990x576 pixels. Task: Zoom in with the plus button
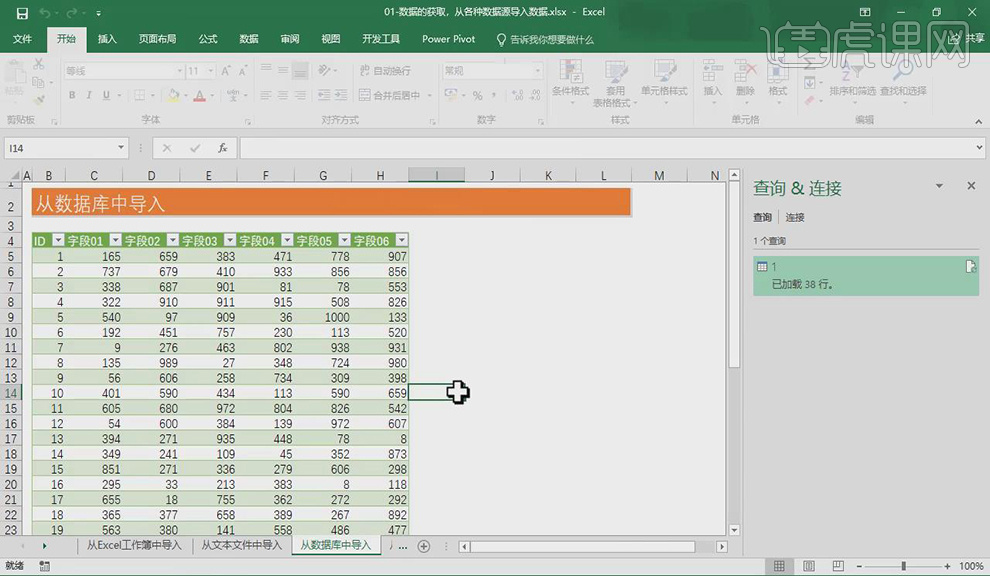coord(947,566)
